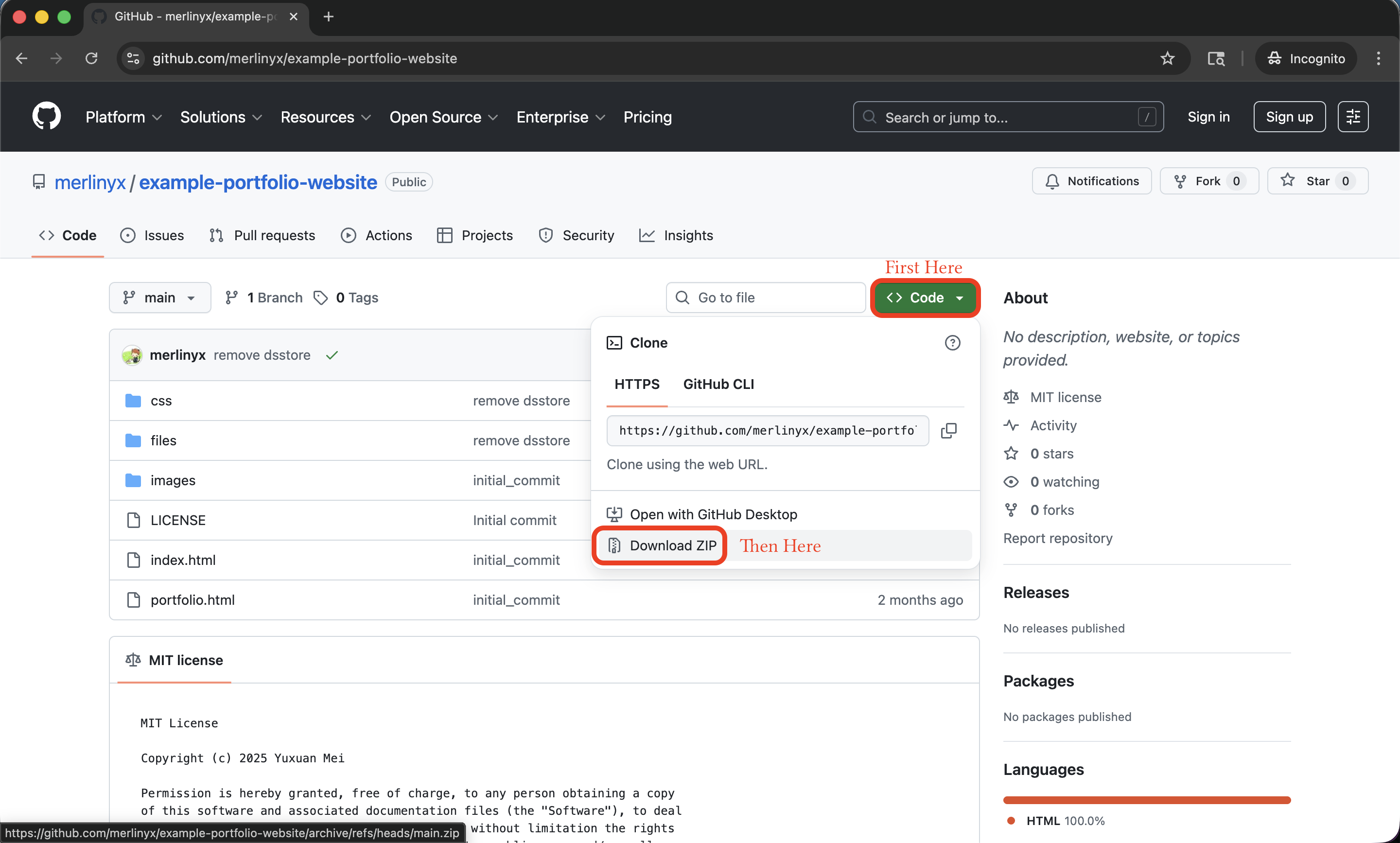Star the example-portfolio-website repository
The height and width of the screenshot is (843, 1400).
point(1318,181)
